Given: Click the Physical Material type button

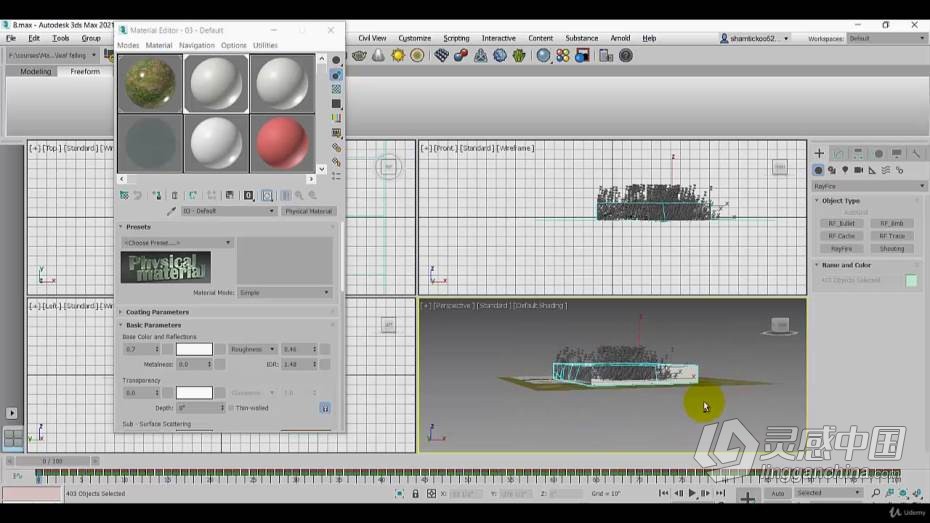Looking at the screenshot, I should (308, 211).
